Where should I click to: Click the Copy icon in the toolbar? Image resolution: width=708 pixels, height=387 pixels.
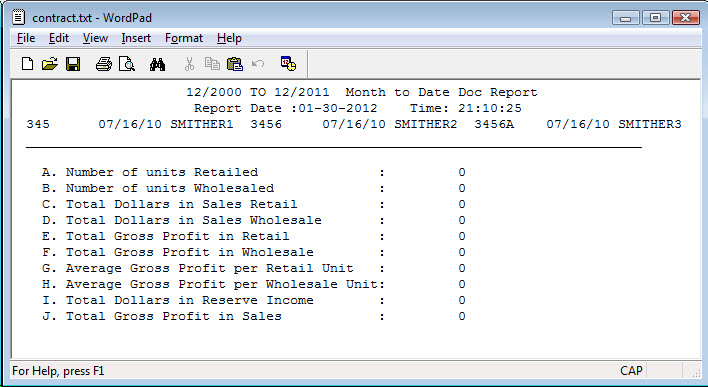coord(212,64)
